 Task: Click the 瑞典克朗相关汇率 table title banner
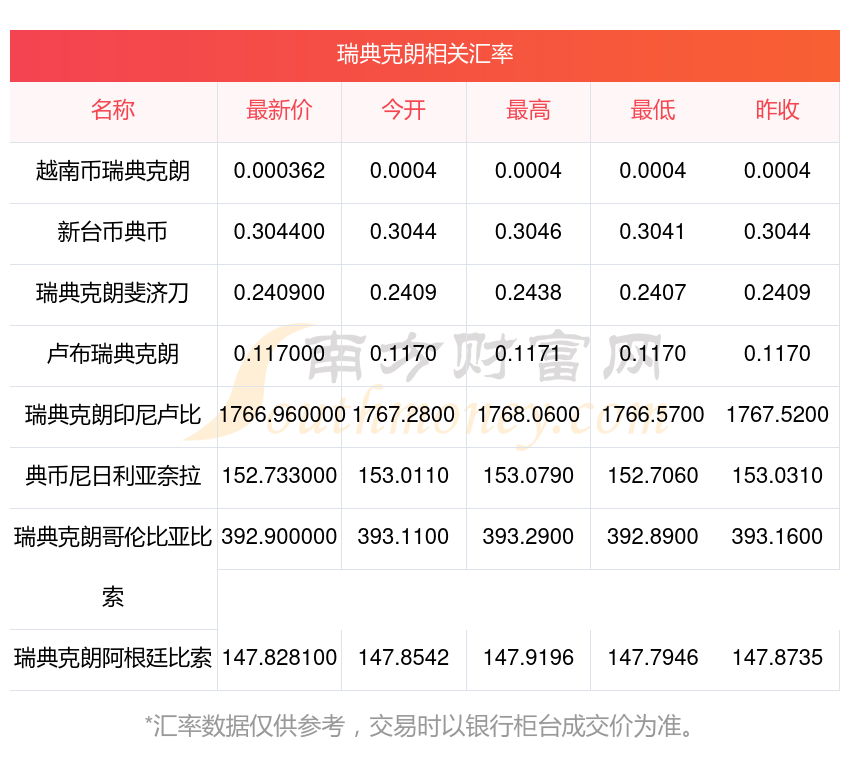point(425,54)
